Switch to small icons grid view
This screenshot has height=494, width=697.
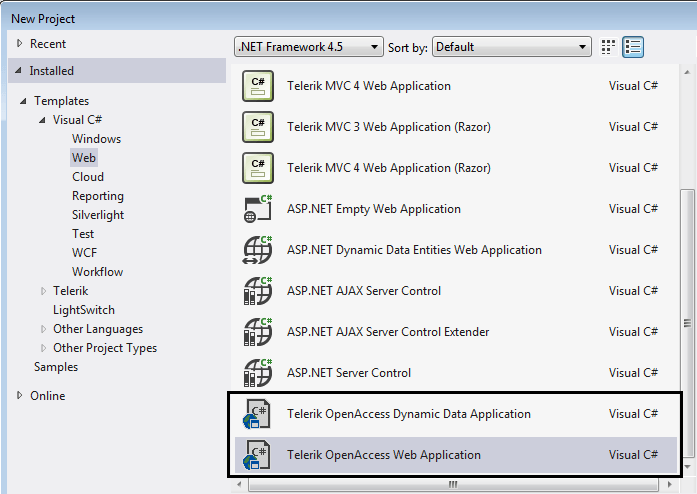[x=608, y=47]
